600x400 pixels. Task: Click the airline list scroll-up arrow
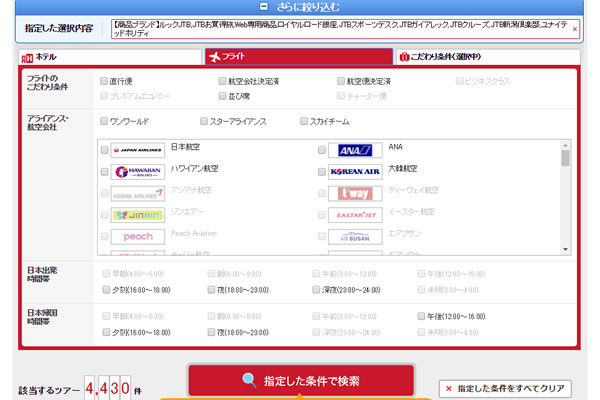pyautogui.click(x=565, y=144)
